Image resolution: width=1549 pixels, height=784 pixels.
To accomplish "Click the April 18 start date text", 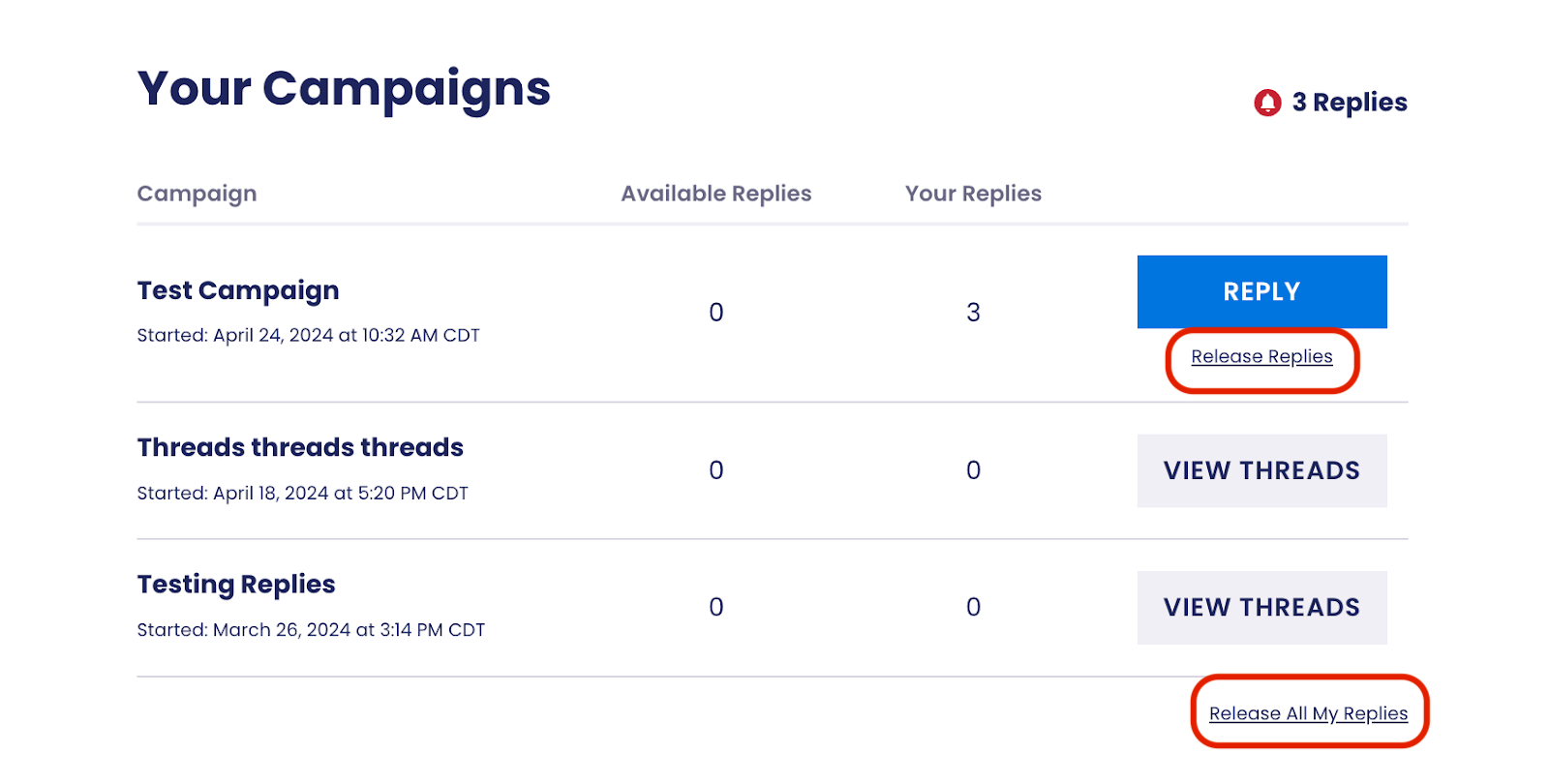I will pyautogui.click(x=302, y=494).
